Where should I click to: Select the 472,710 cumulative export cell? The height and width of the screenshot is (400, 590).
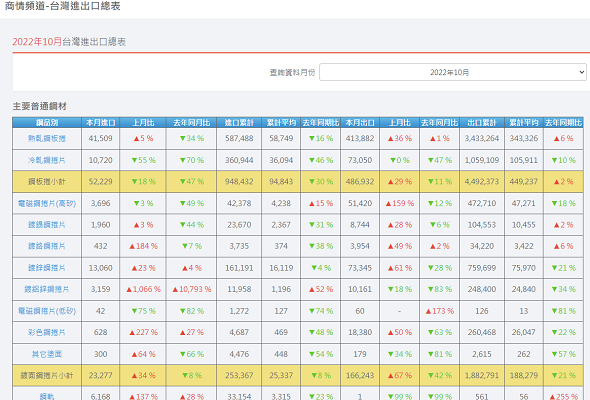(482, 204)
